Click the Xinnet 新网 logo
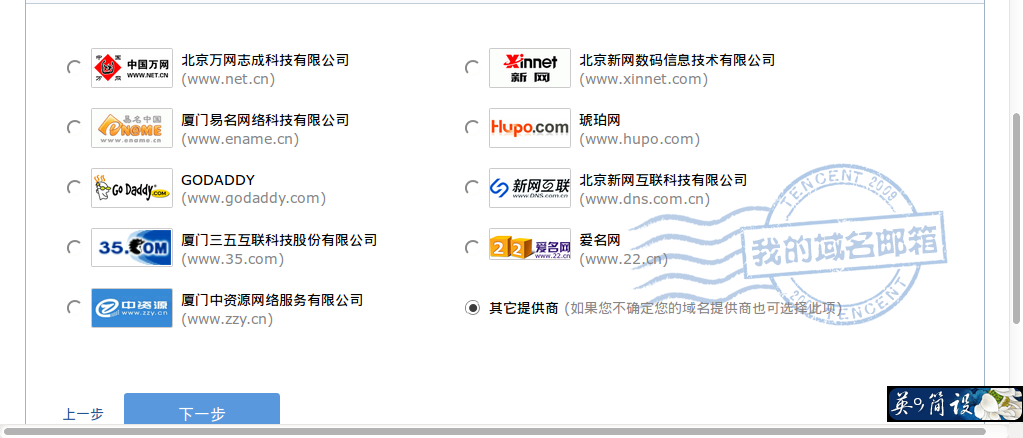This screenshot has width=1023, height=438. 530,68
